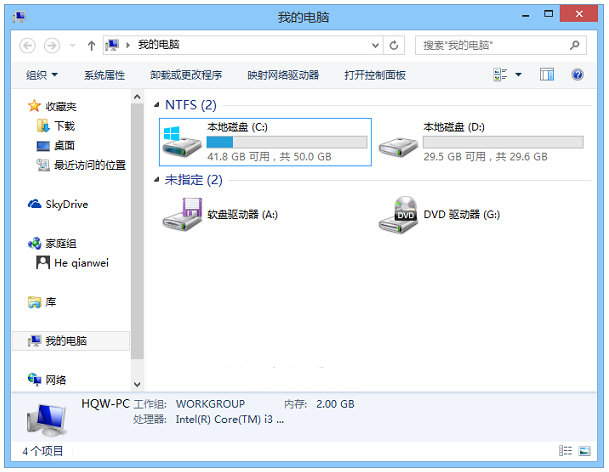Click the D: drive usage bar
Viewport: 609px width, 472px height.
pos(503,142)
